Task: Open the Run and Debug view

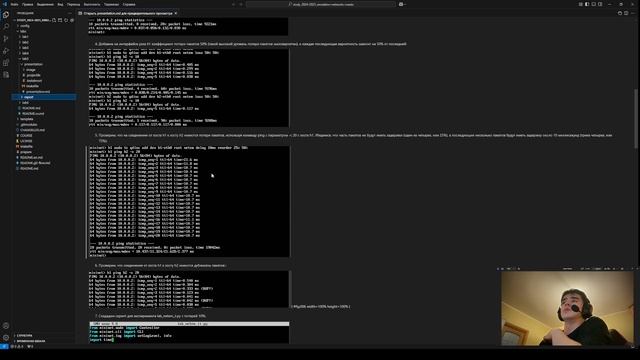Action: click(x=6, y=51)
